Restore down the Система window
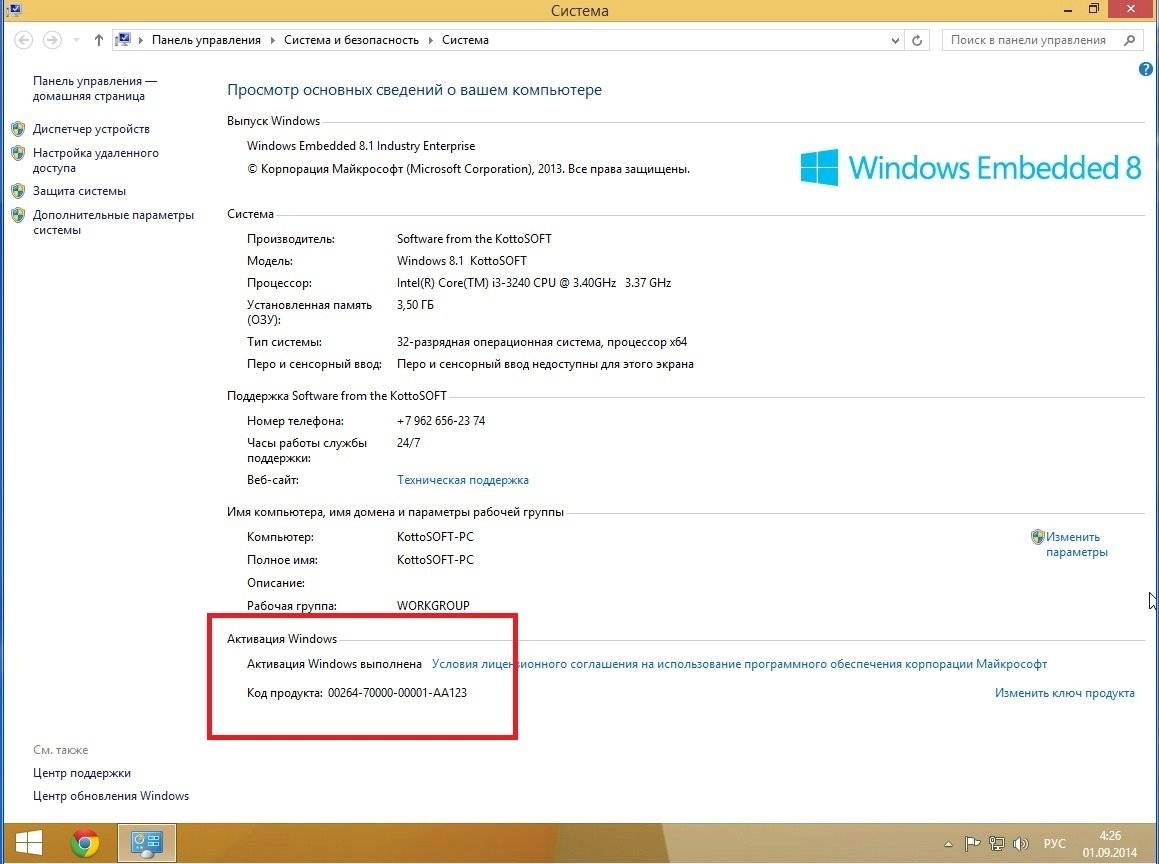 point(1094,9)
